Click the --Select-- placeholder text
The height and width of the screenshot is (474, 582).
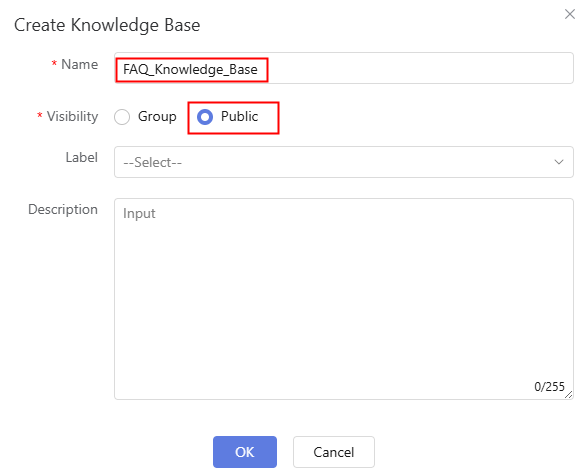point(153,163)
